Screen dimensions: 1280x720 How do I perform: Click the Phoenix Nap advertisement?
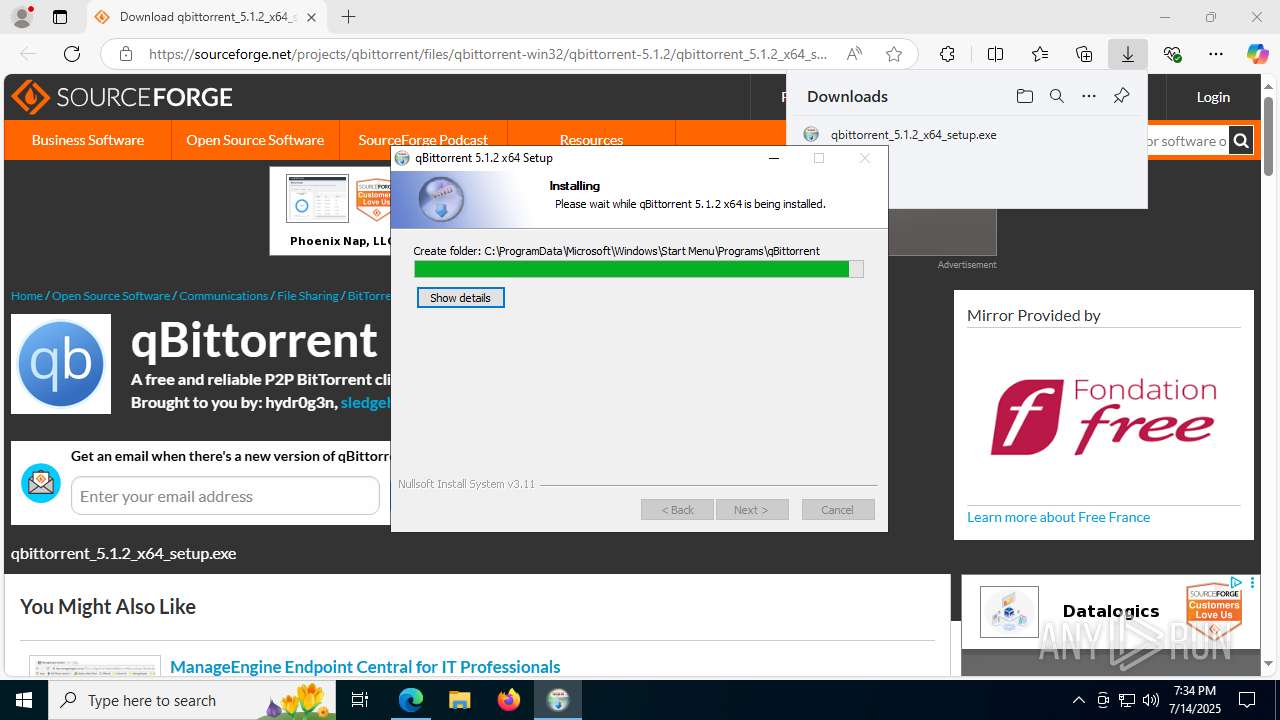pos(330,211)
